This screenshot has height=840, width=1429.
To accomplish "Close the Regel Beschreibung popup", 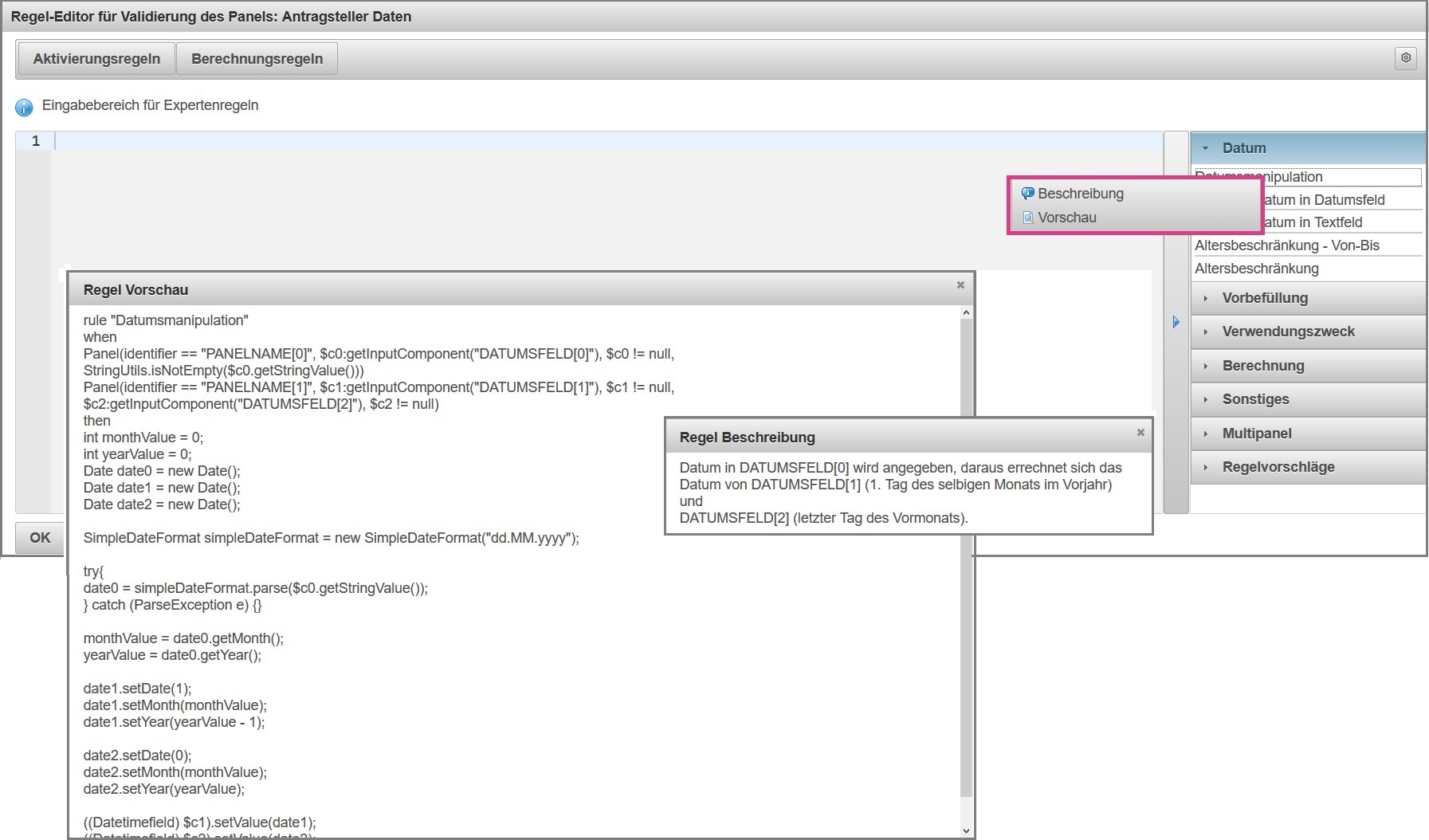I will (1140, 432).
